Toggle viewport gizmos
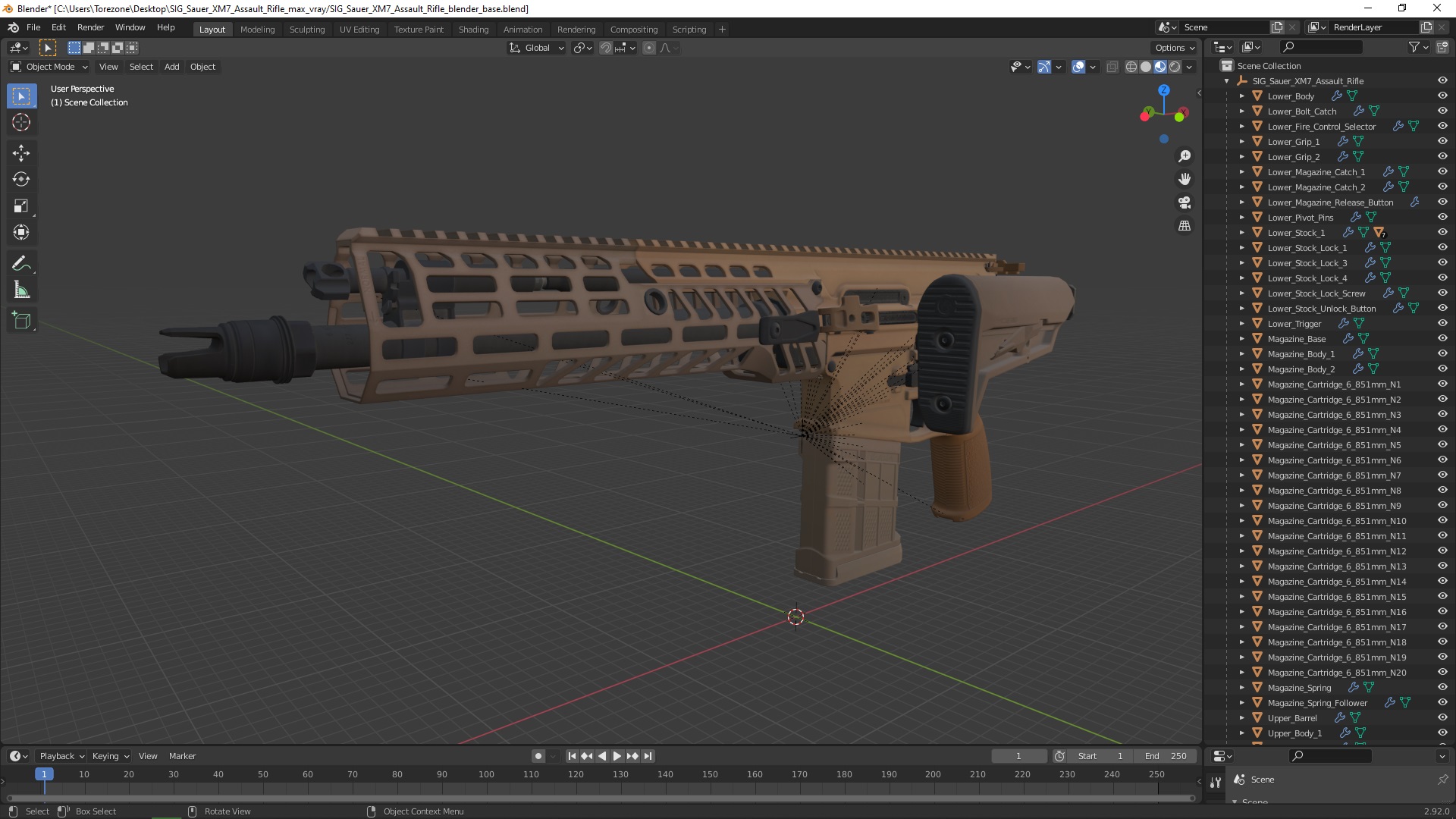1456x819 pixels. coord(1044,67)
